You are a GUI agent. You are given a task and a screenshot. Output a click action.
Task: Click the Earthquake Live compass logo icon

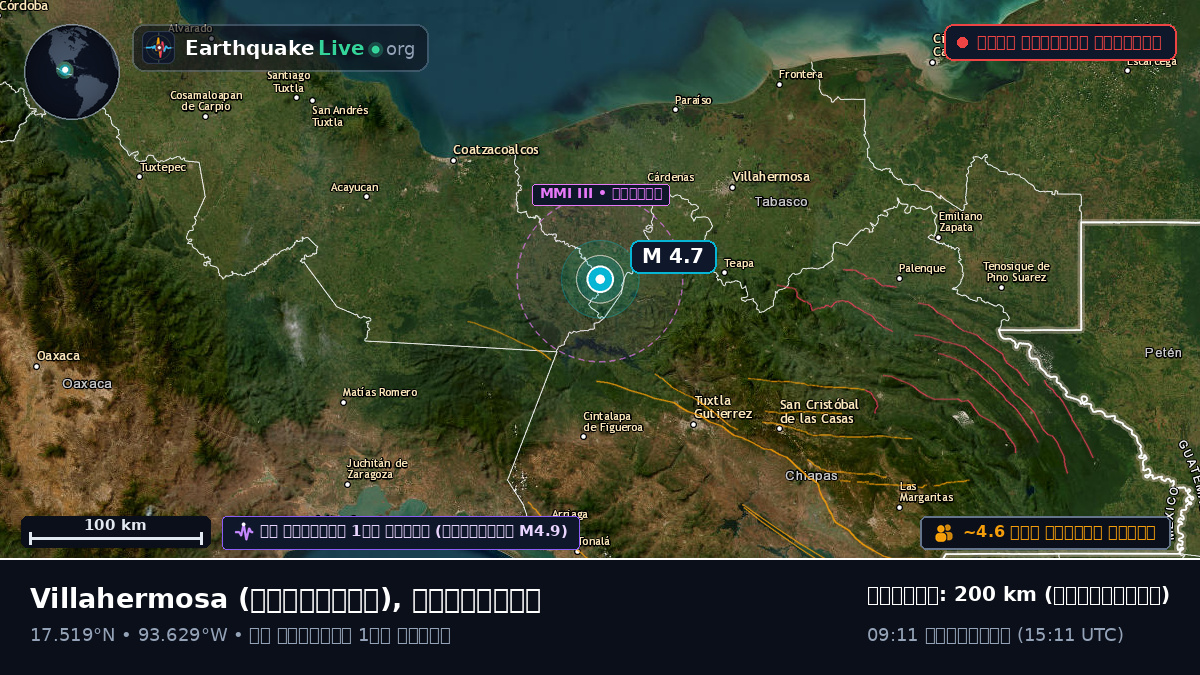pyautogui.click(x=159, y=48)
